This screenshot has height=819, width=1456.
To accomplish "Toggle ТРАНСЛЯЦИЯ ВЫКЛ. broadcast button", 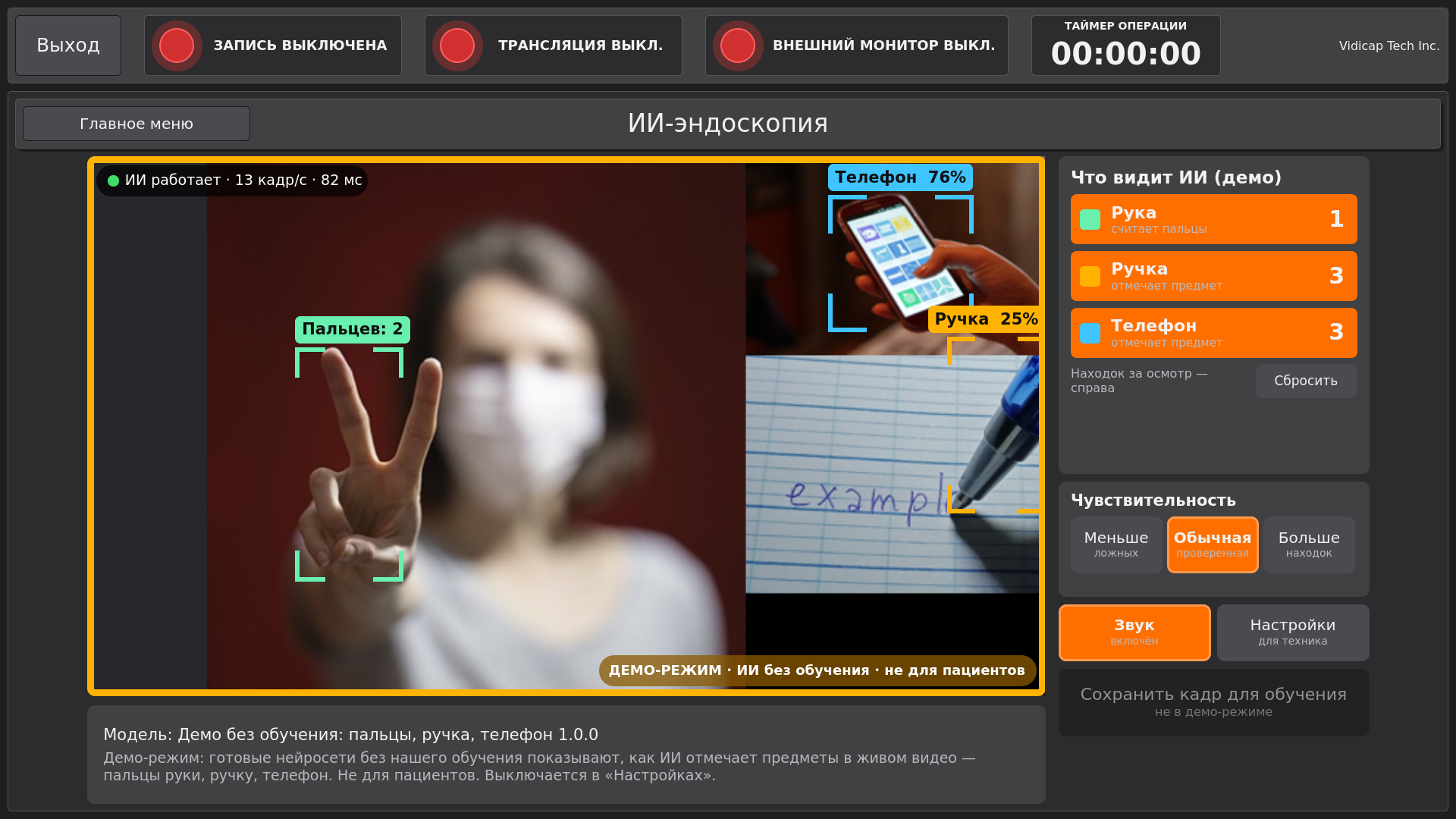I will tap(554, 45).
